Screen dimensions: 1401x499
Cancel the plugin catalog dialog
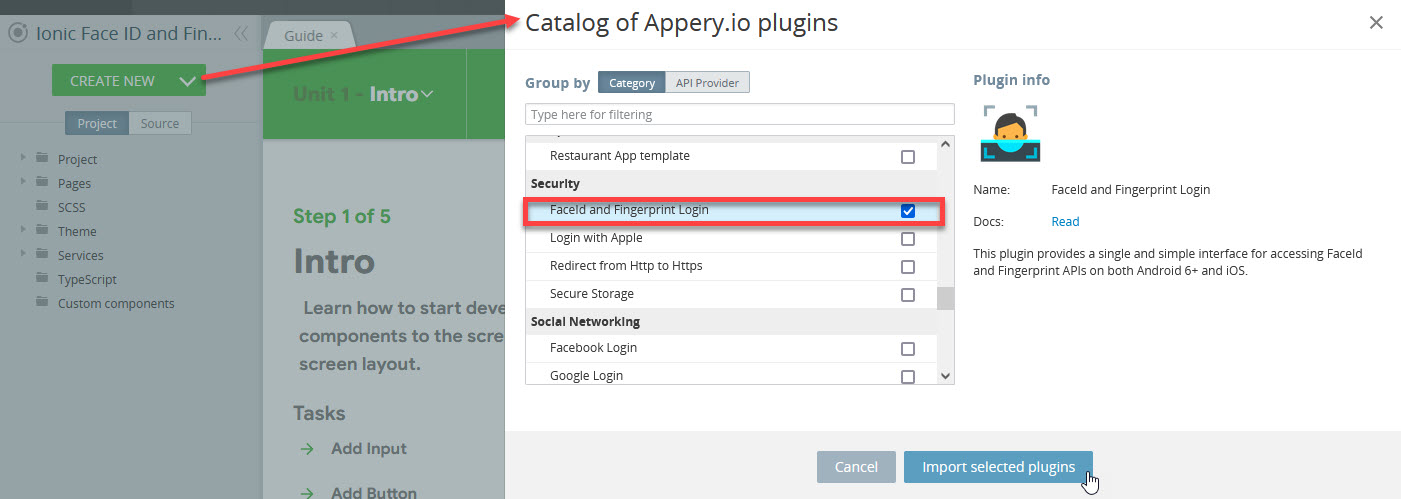(856, 467)
